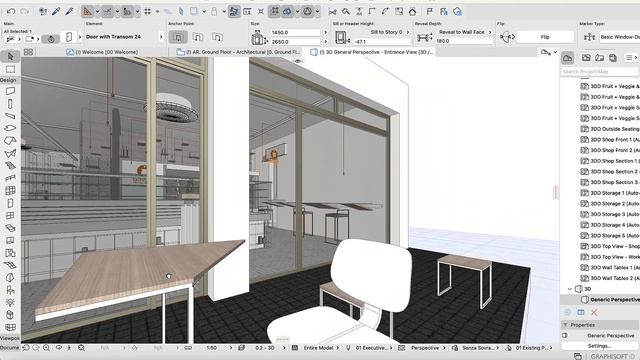Click the height field showing 2650.0
The height and width of the screenshot is (360, 640).
296,42
